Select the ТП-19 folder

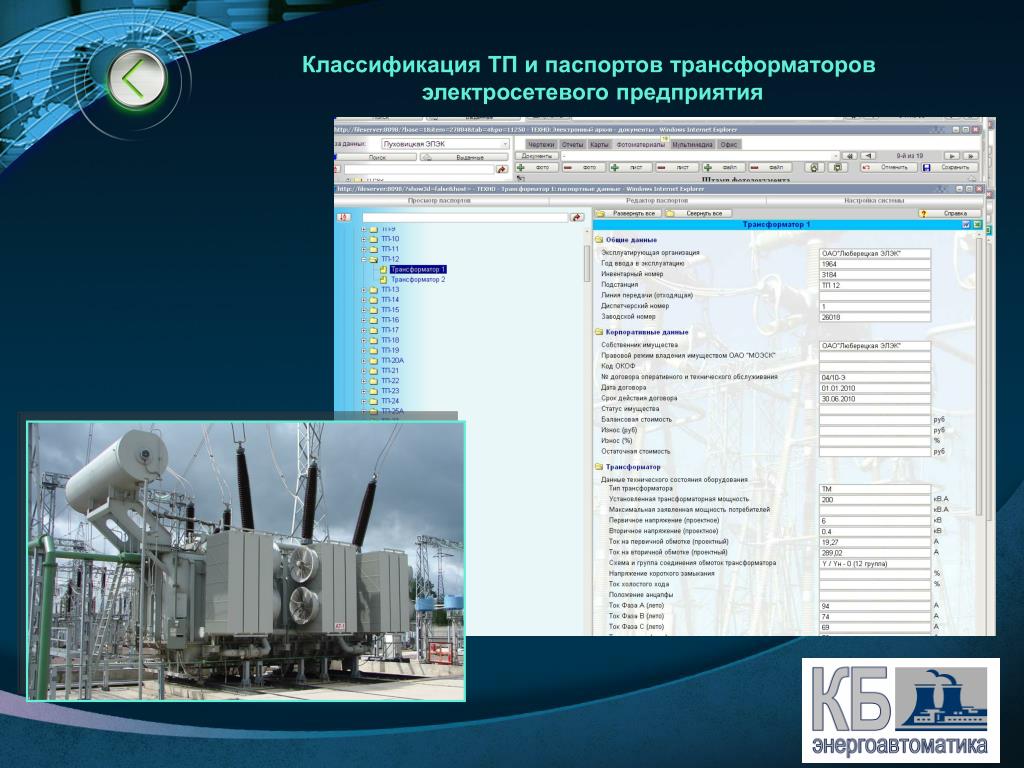(390, 351)
